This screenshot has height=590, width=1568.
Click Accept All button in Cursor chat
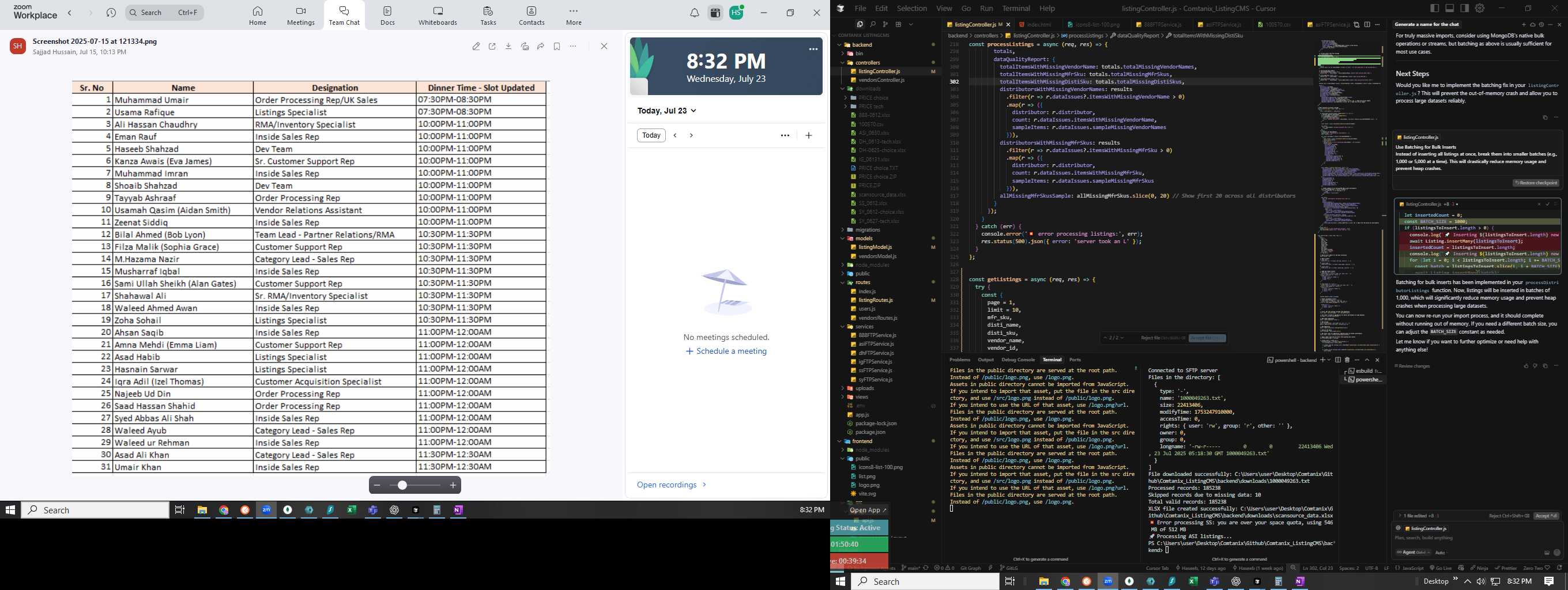1546,516
